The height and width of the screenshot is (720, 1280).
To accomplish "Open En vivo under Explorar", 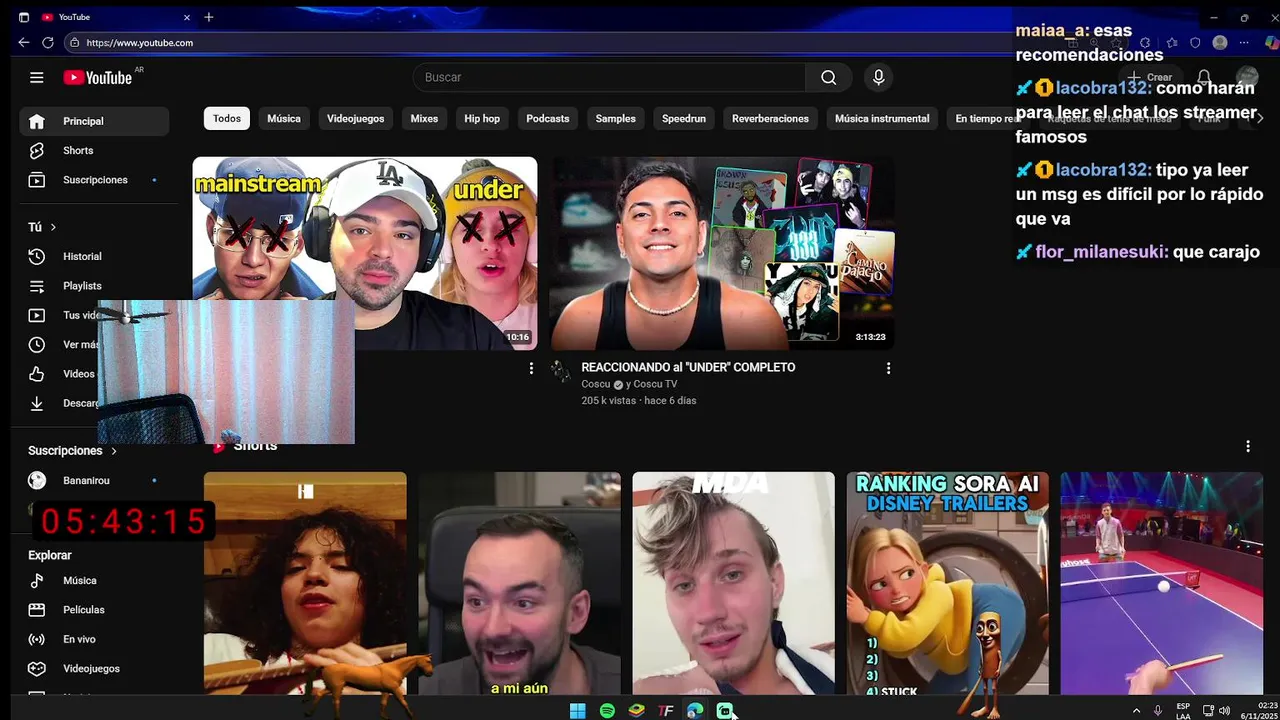I will [94, 639].
